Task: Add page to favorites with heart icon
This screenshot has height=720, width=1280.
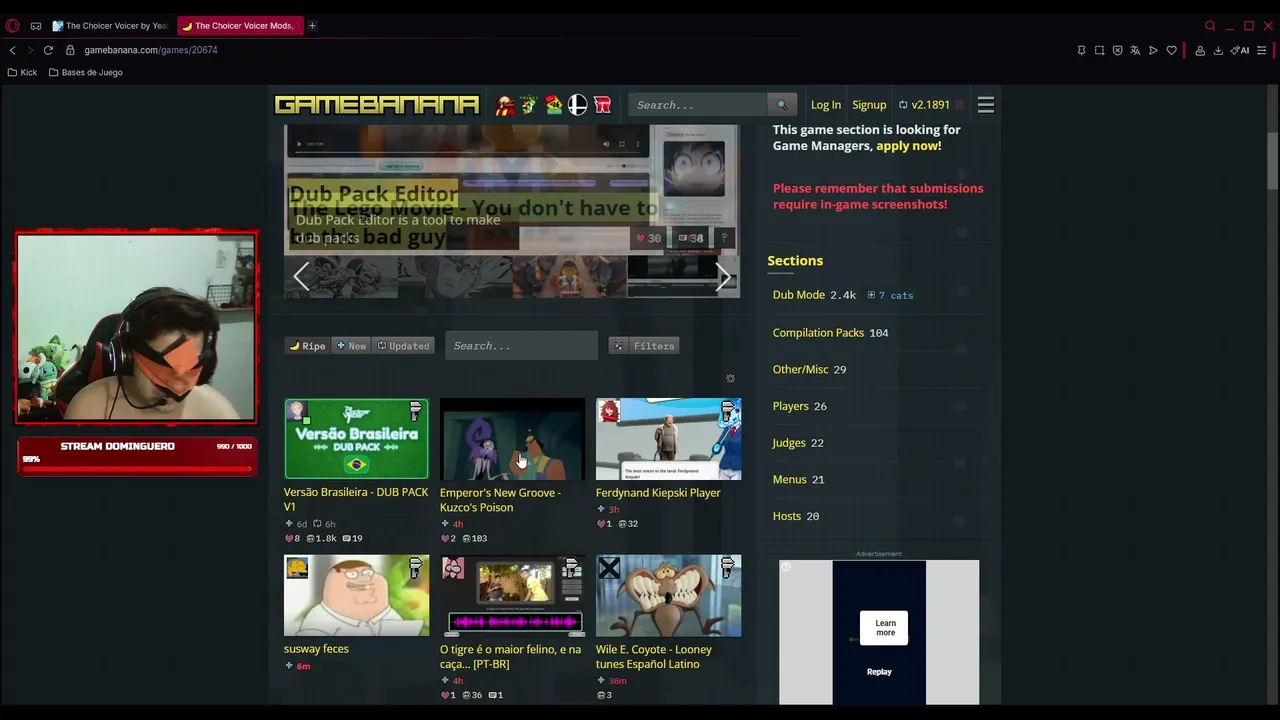Action: 1172,50
